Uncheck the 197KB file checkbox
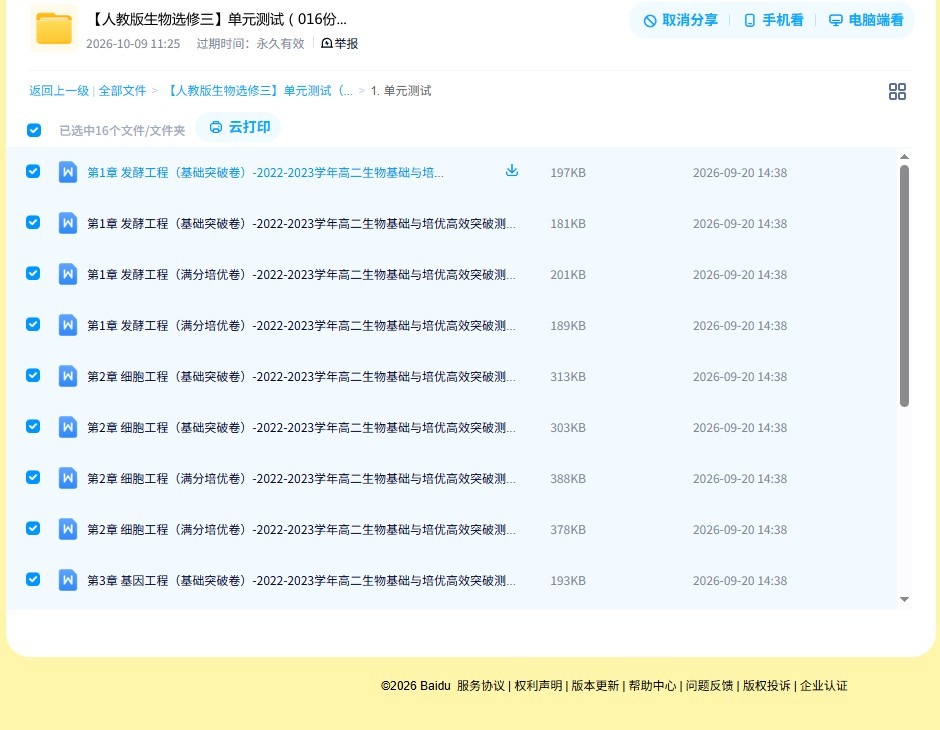Viewport: 940px width, 730px height. coord(33,171)
